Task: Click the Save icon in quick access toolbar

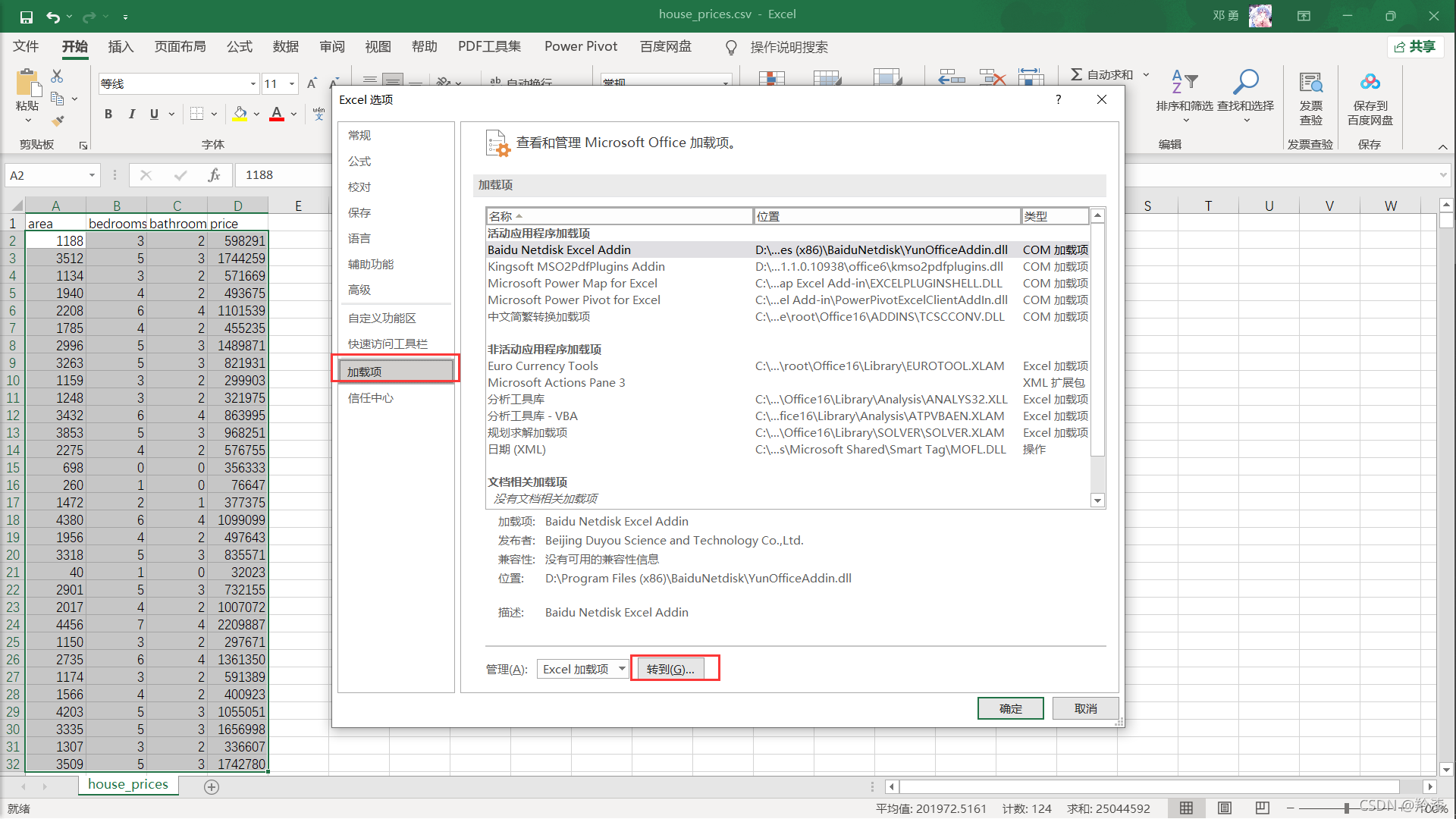Action: [27, 16]
